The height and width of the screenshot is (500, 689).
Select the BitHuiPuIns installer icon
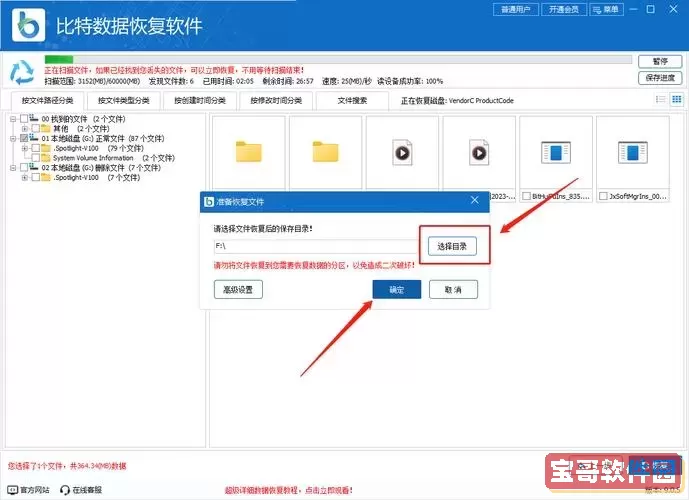click(556, 152)
